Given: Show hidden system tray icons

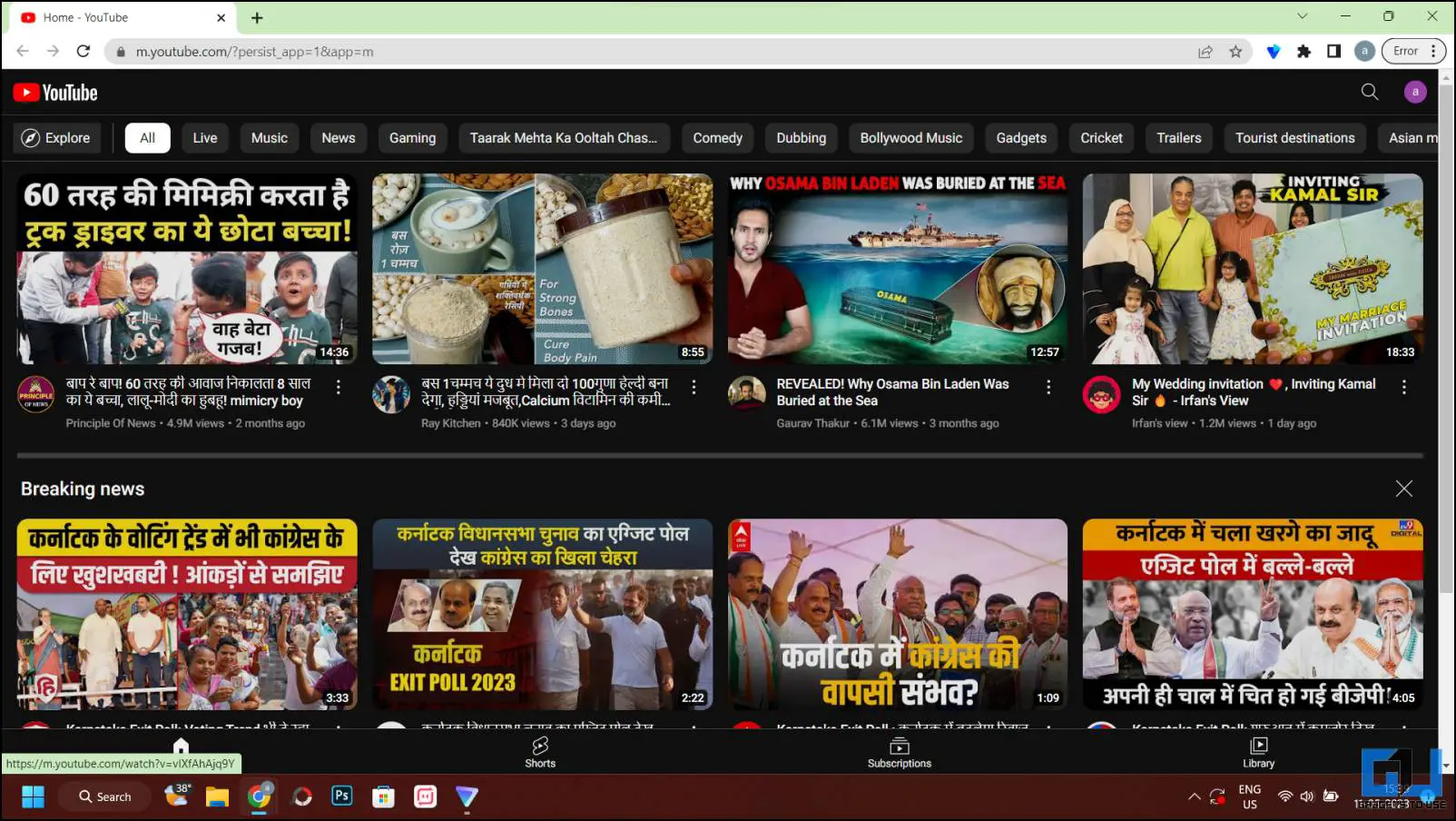Looking at the screenshot, I should [1194, 796].
